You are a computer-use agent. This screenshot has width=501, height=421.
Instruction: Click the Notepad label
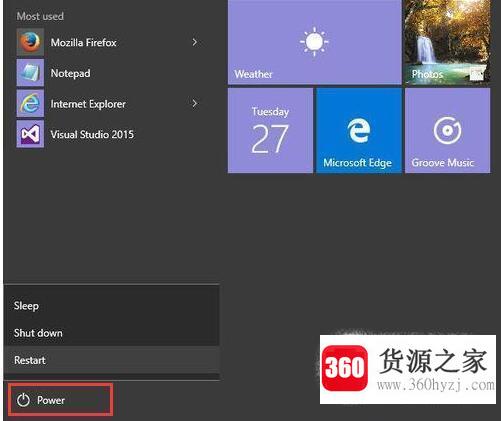click(x=70, y=73)
